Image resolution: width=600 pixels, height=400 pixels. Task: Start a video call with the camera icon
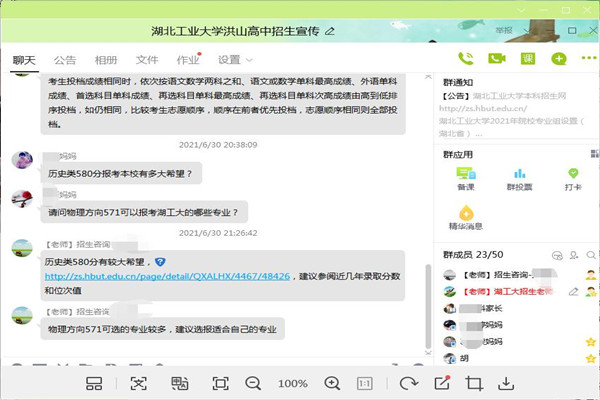click(x=497, y=59)
